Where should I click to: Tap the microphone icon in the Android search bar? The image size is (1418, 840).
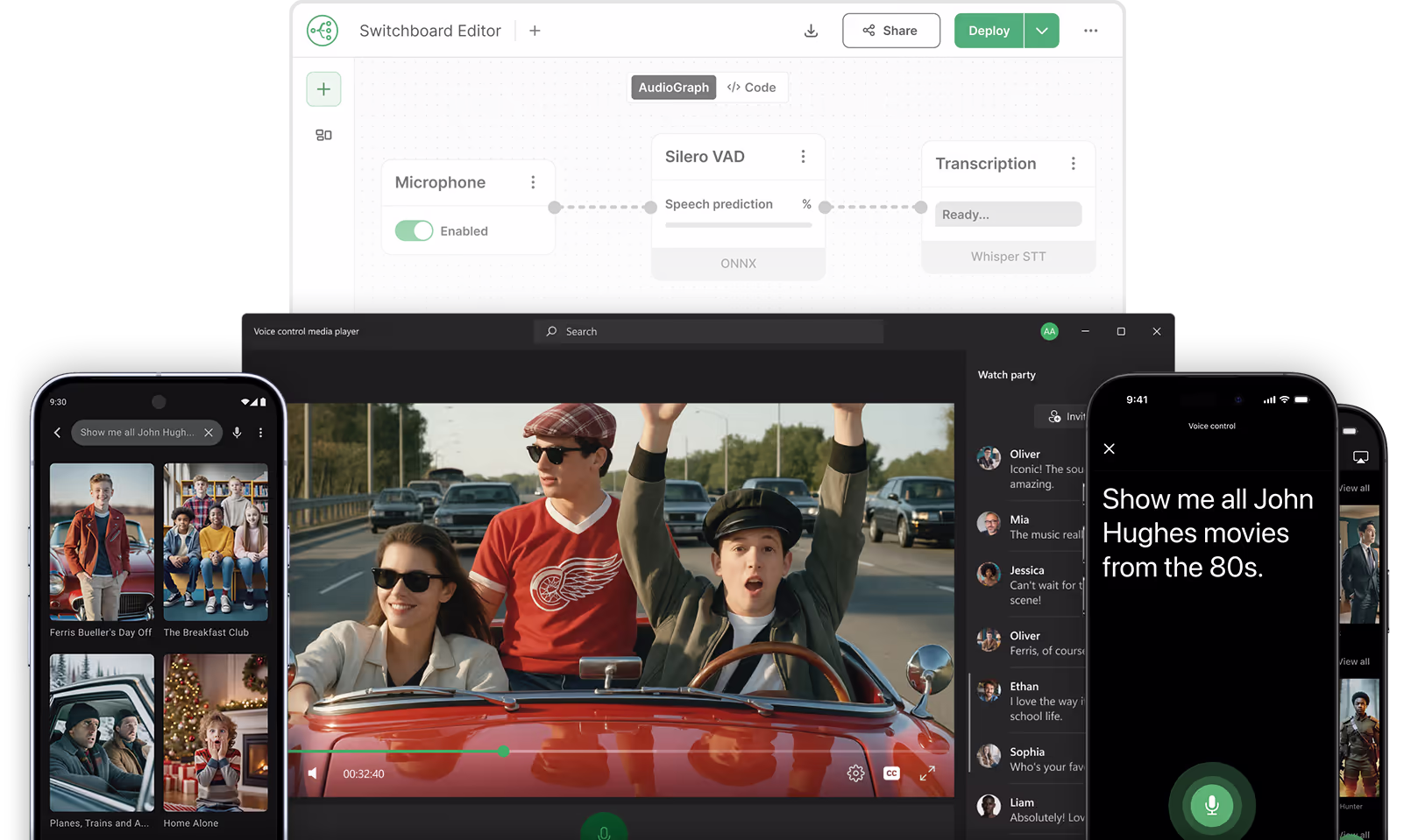237,433
